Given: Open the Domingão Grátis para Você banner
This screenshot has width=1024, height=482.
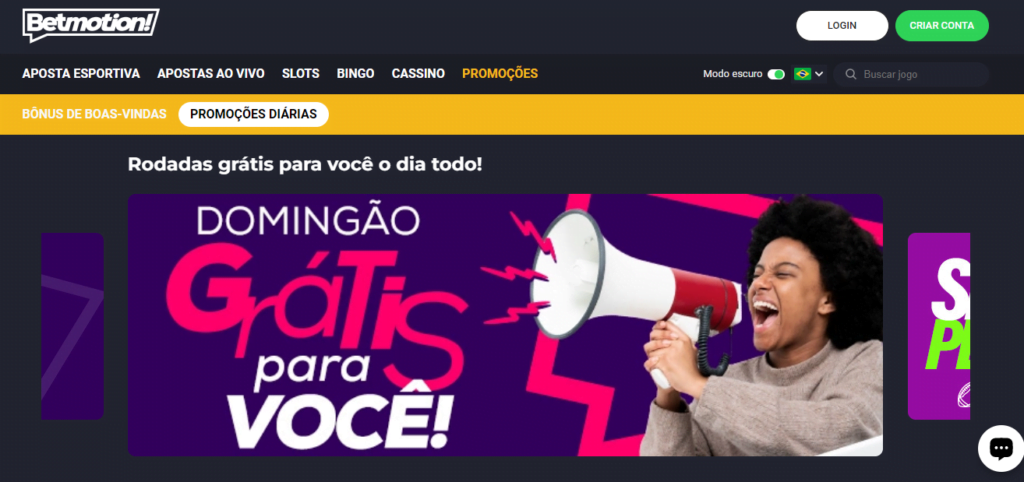Looking at the screenshot, I should [505, 325].
